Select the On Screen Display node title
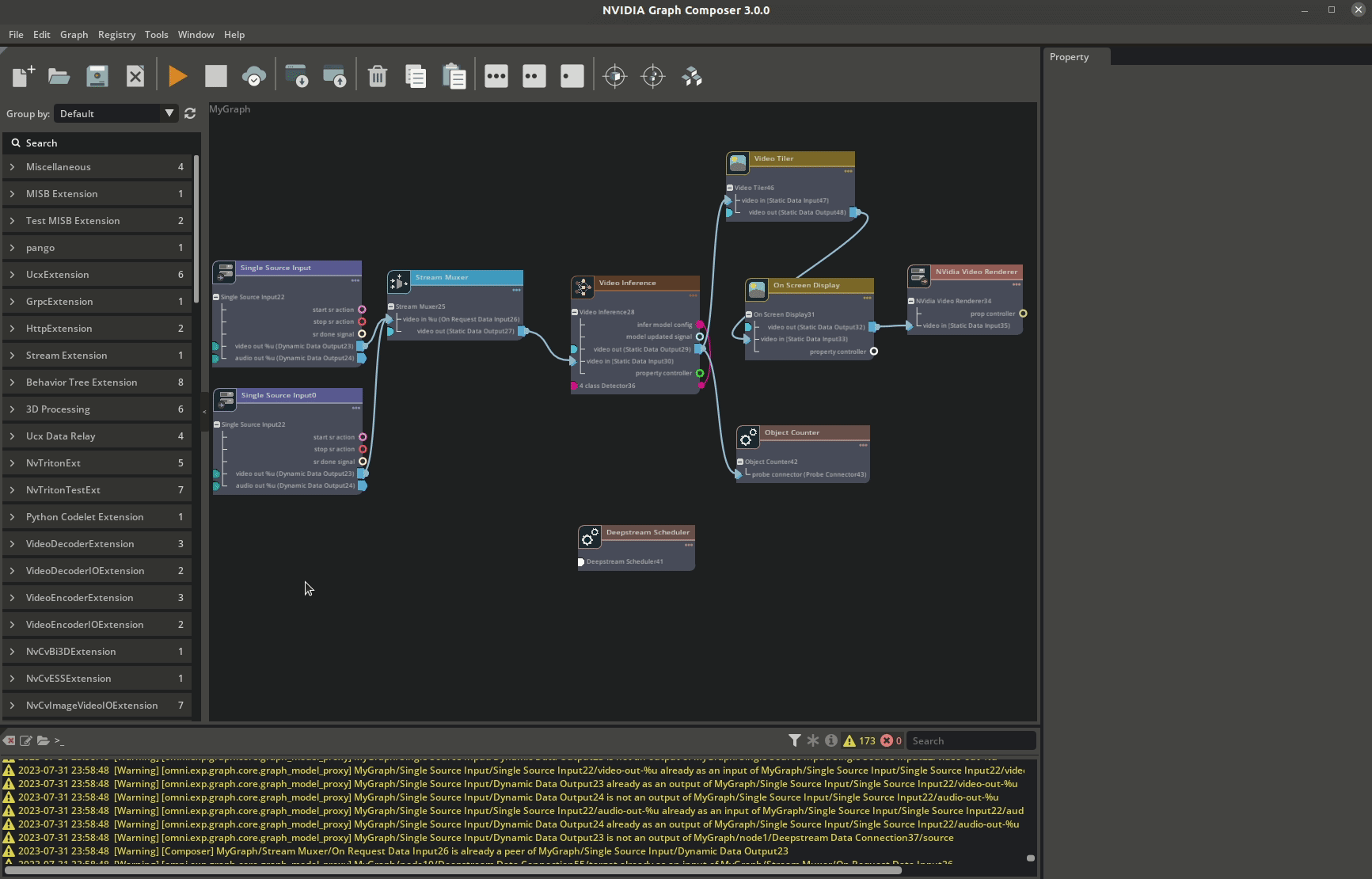The image size is (1372, 879). click(x=806, y=285)
